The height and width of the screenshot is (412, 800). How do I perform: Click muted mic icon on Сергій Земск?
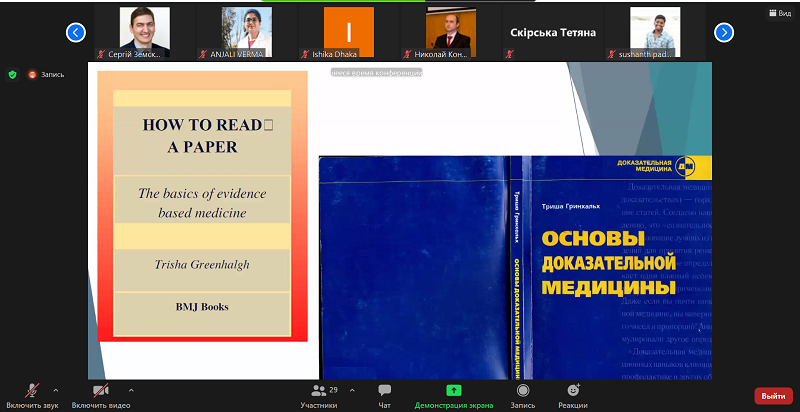(102, 54)
